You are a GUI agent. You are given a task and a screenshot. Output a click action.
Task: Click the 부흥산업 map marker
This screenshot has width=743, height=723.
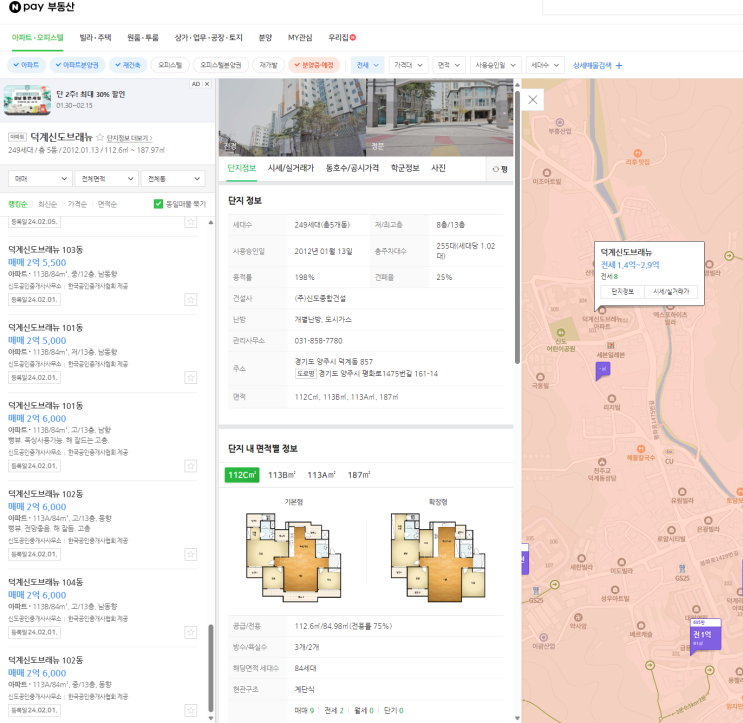[x=560, y=121]
